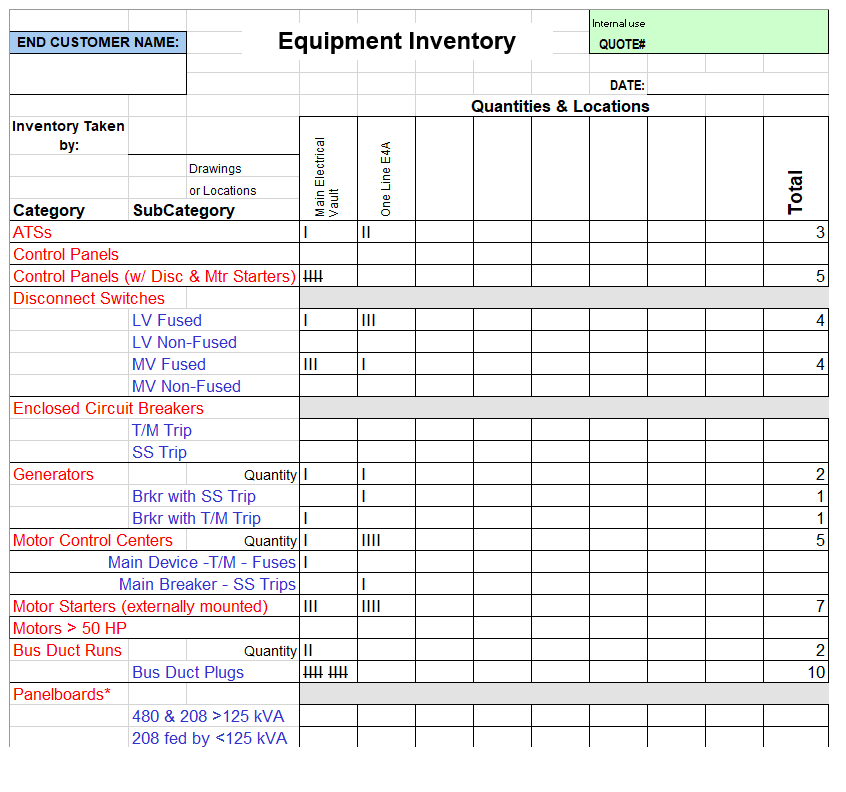Click the blue END CUSTOMER NAME header cell

98,42
